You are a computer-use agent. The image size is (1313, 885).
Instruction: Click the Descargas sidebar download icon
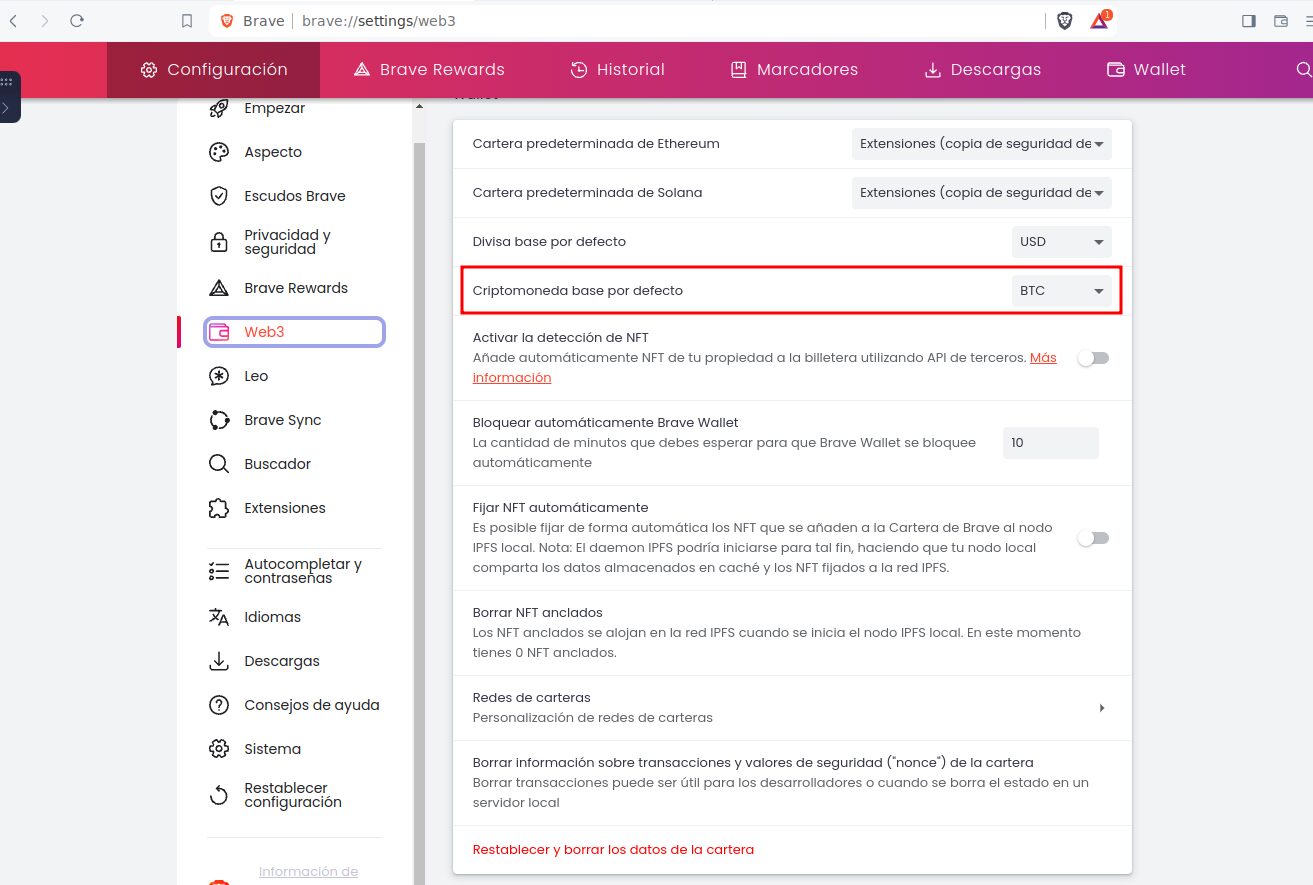(x=219, y=661)
